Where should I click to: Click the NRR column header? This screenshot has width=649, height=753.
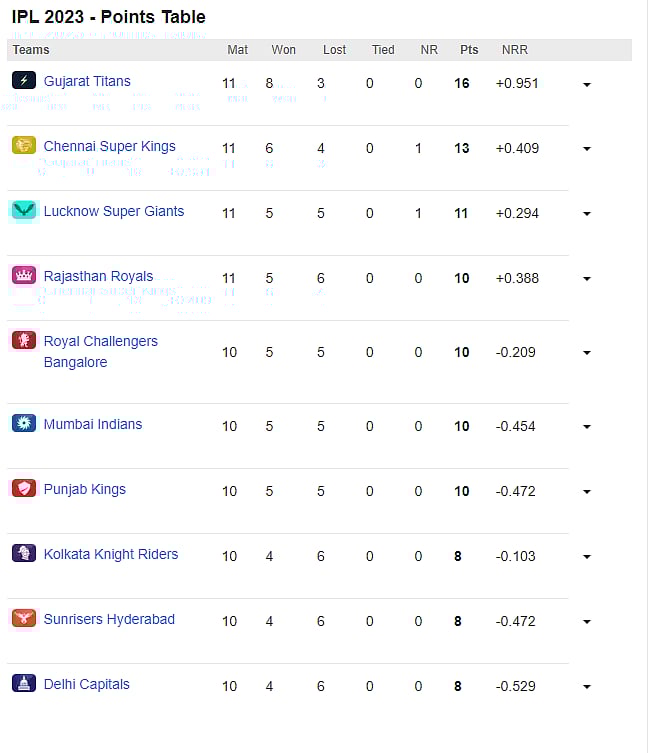tap(515, 50)
